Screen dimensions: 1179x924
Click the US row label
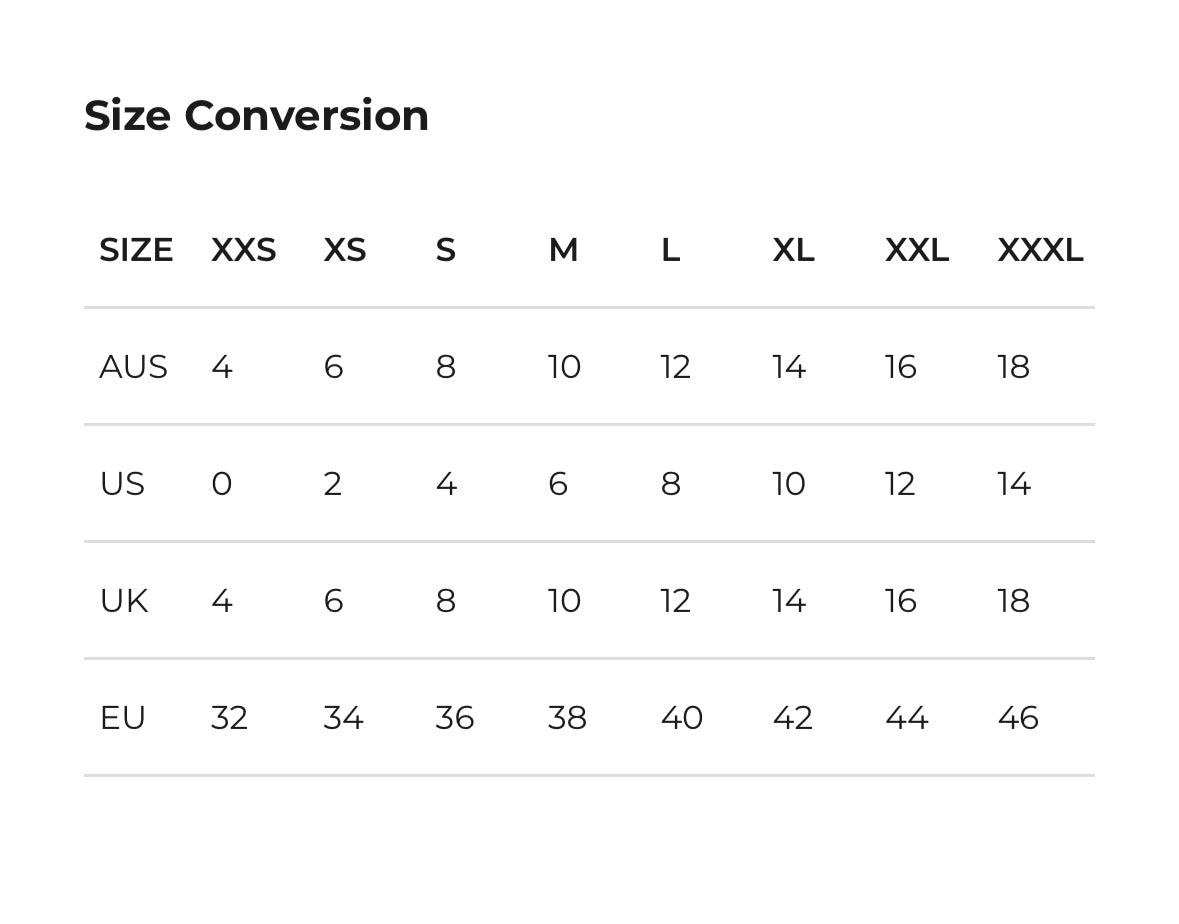pyautogui.click(x=122, y=484)
